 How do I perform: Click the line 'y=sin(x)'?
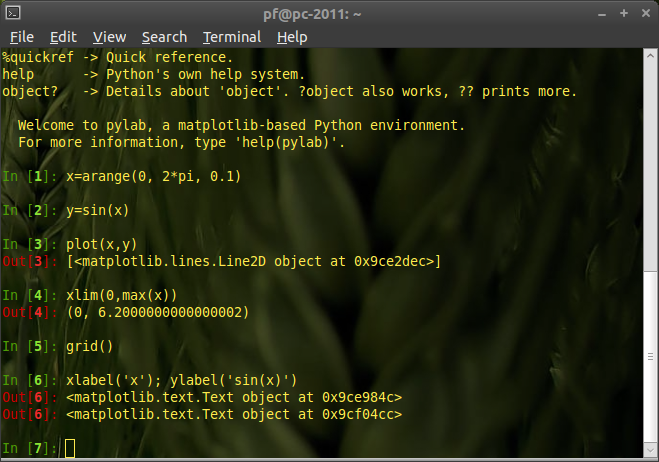point(98,210)
